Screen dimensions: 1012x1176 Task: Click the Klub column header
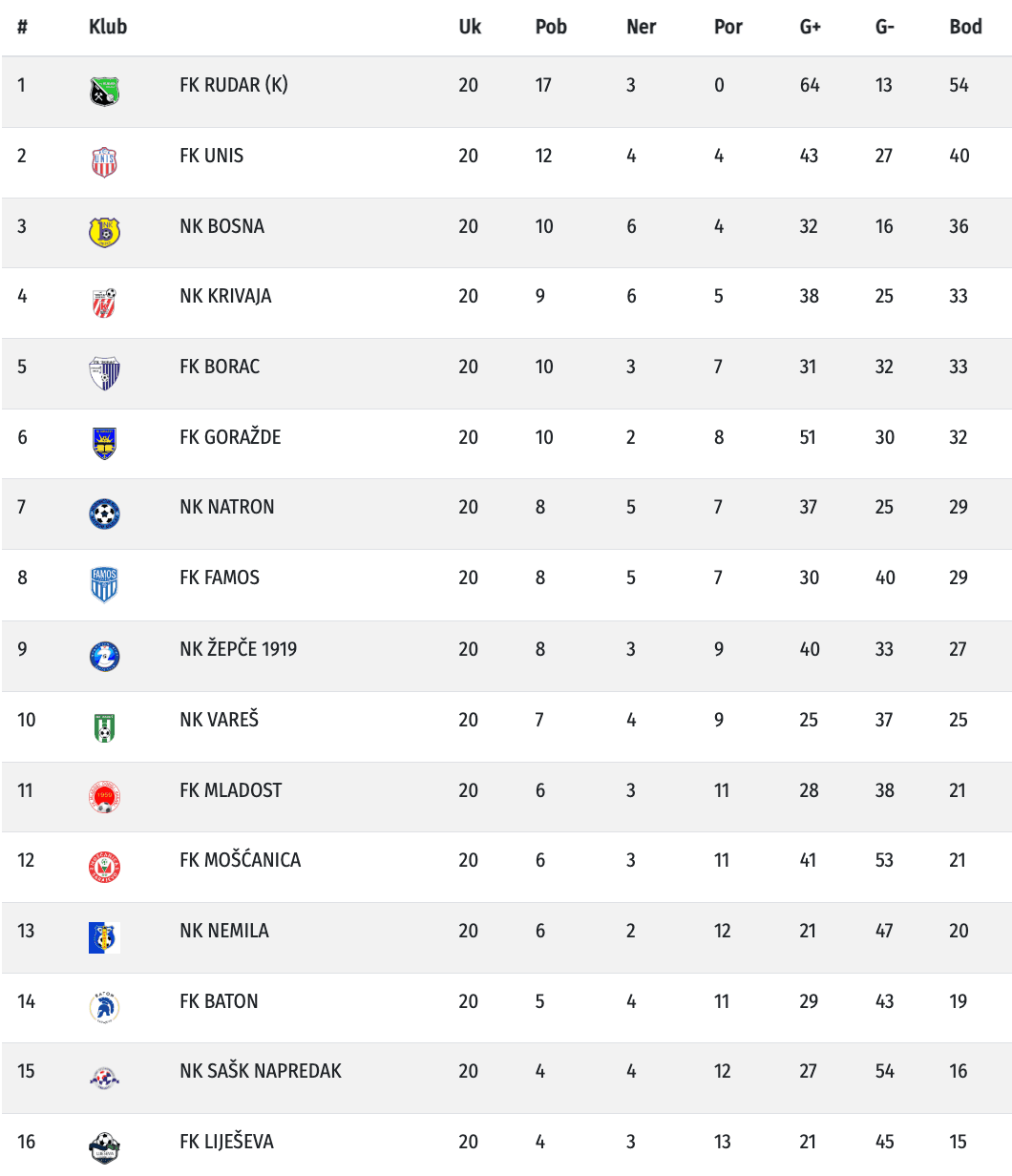pos(108,27)
